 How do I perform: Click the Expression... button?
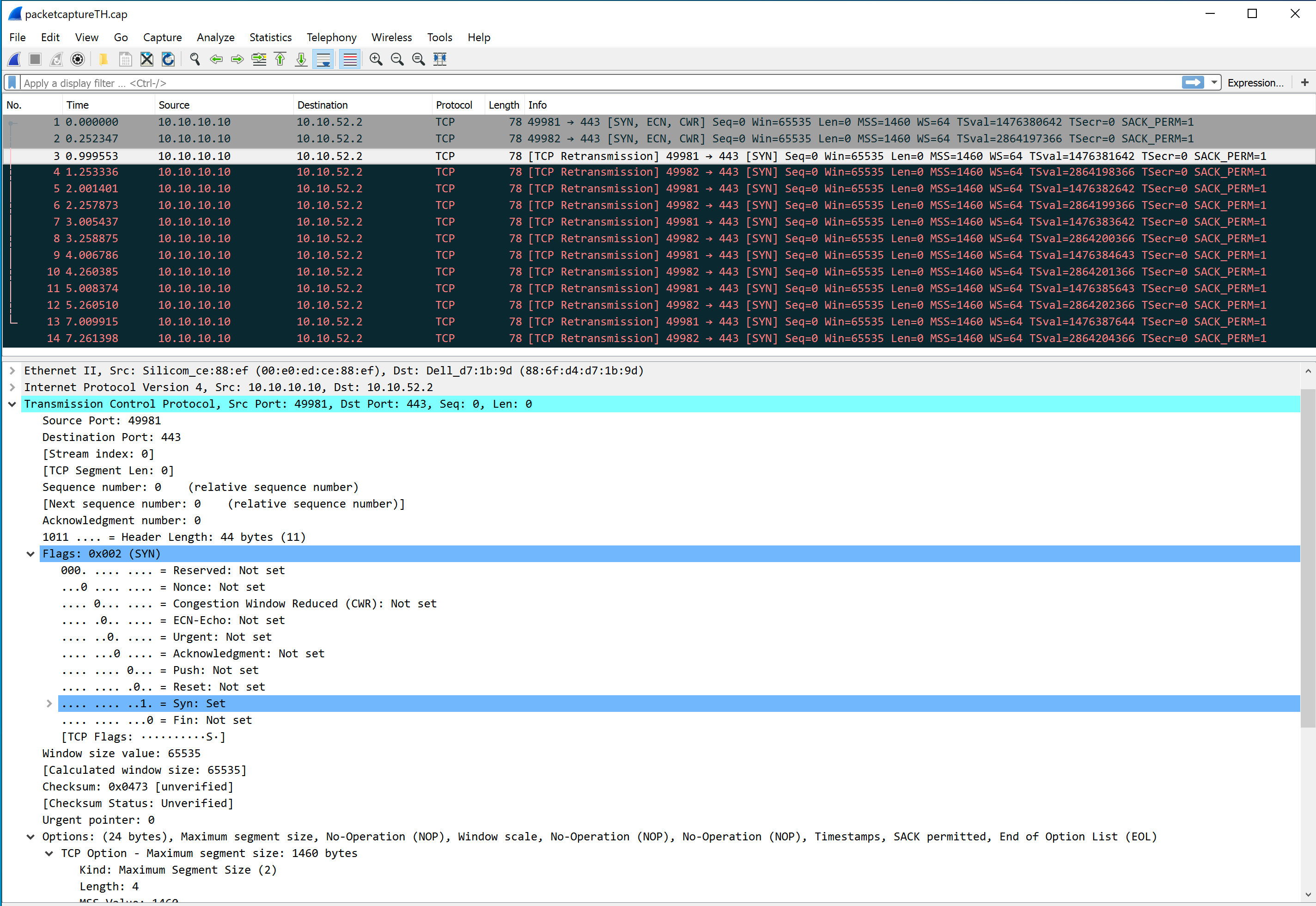(x=1255, y=83)
